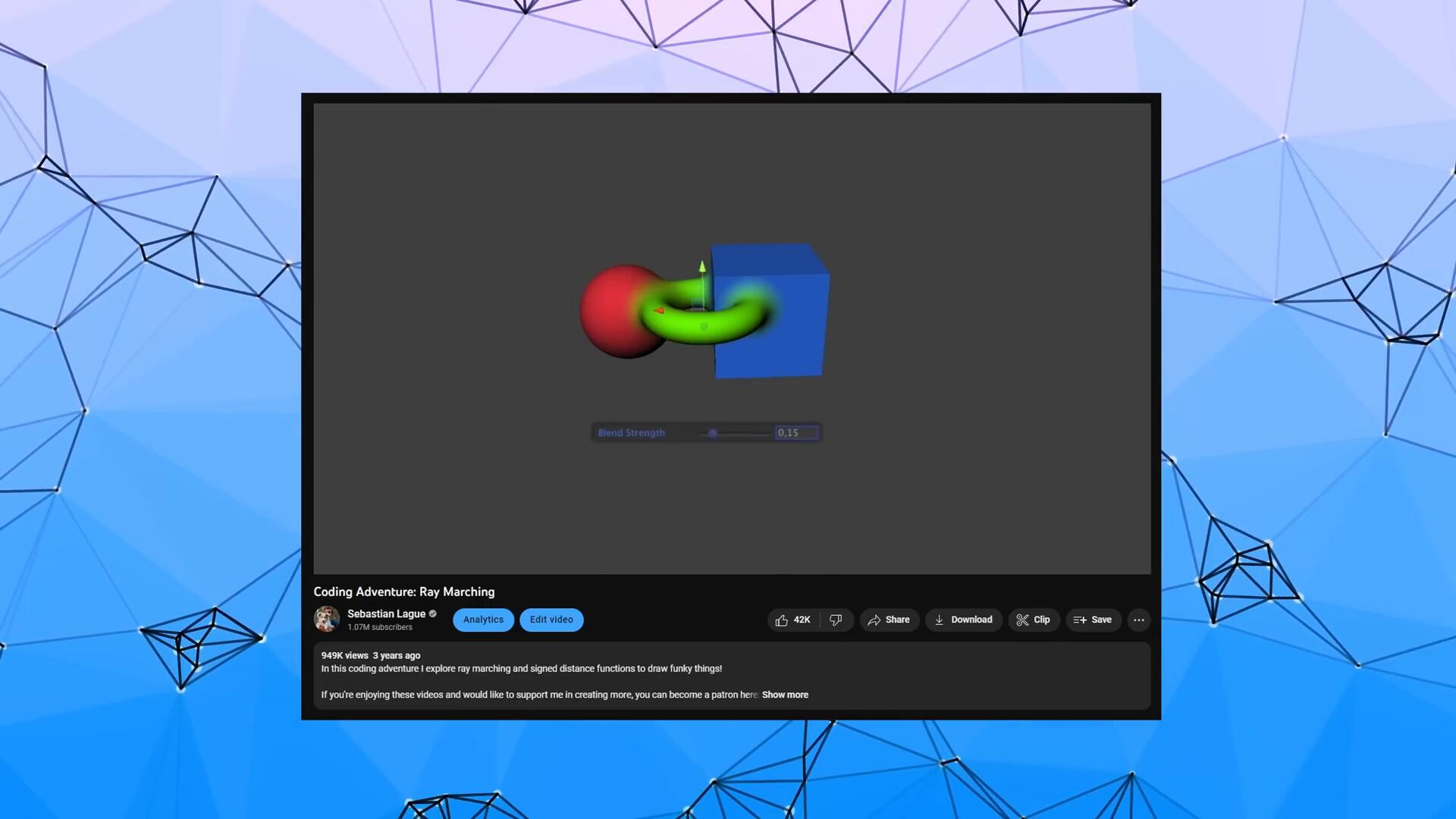
Task: Click the Edit video button
Action: click(x=551, y=620)
